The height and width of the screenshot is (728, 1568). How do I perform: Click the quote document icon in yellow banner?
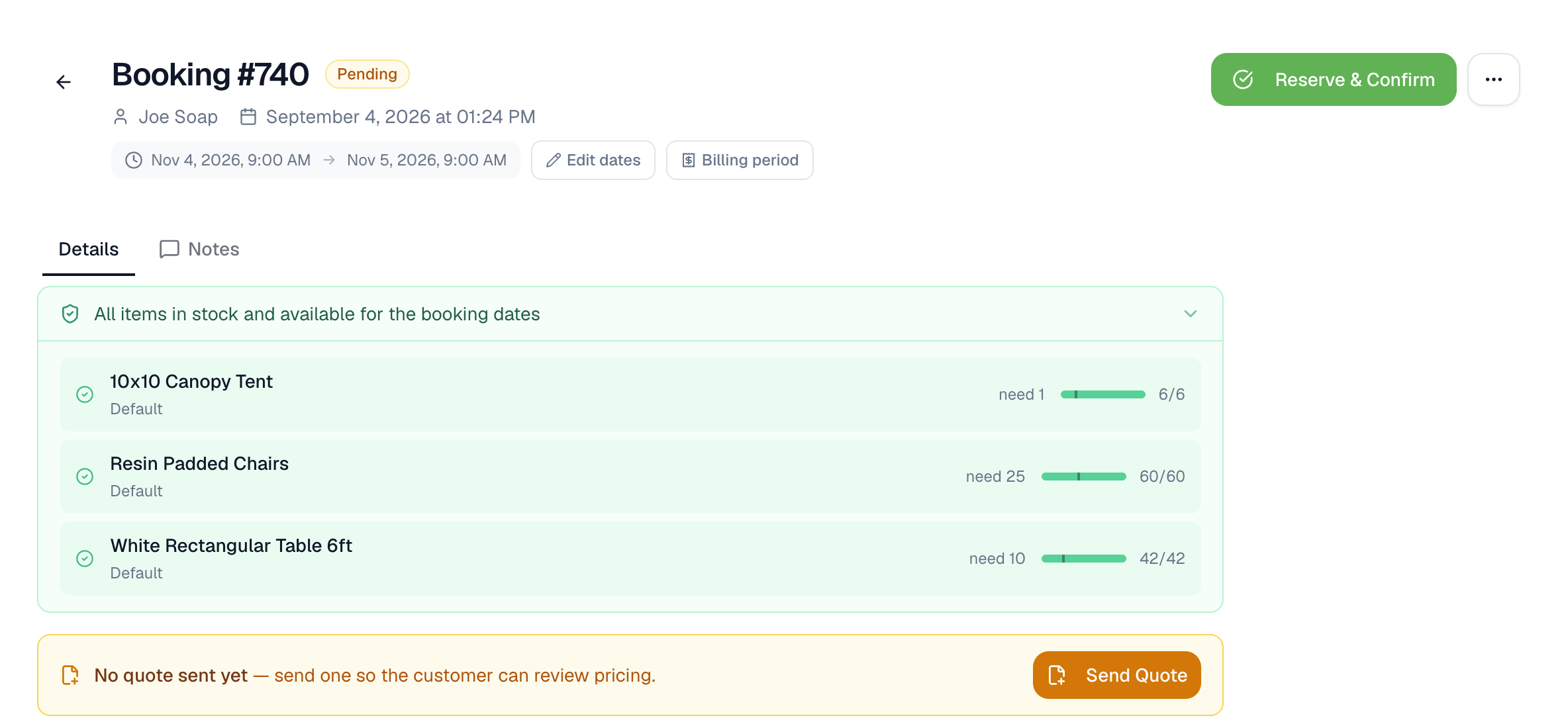pyautogui.click(x=70, y=675)
